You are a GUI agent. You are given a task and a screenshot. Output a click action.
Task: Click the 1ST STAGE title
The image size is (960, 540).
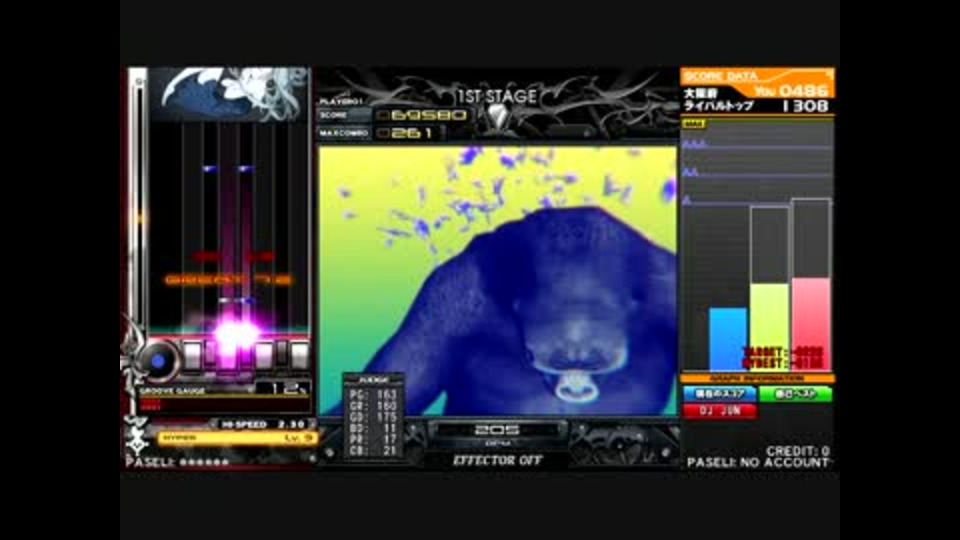497,96
